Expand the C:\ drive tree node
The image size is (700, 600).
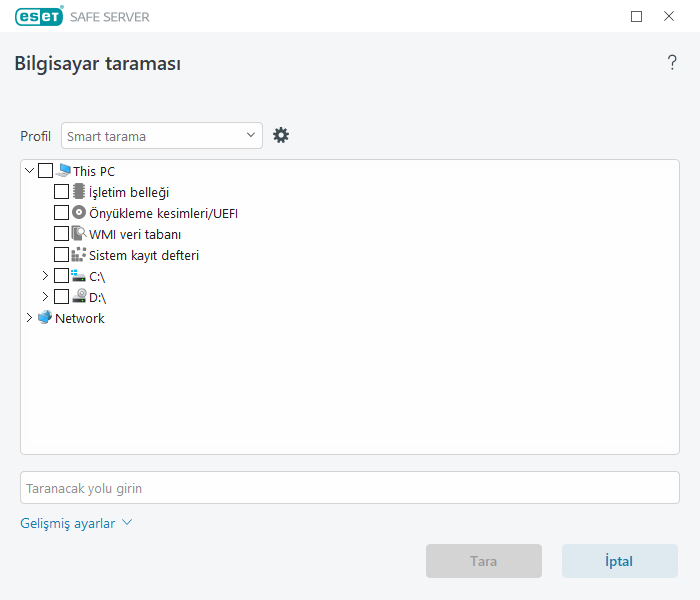(45, 276)
